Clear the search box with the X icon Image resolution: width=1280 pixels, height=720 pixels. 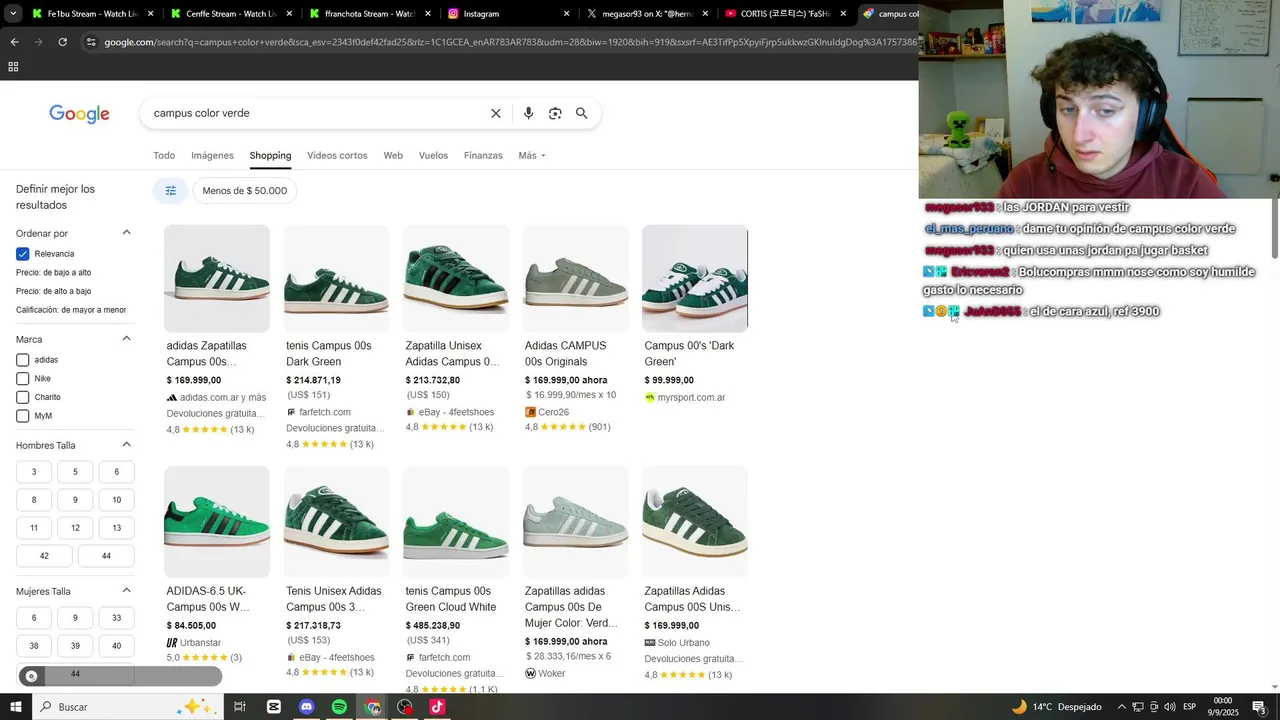(495, 113)
